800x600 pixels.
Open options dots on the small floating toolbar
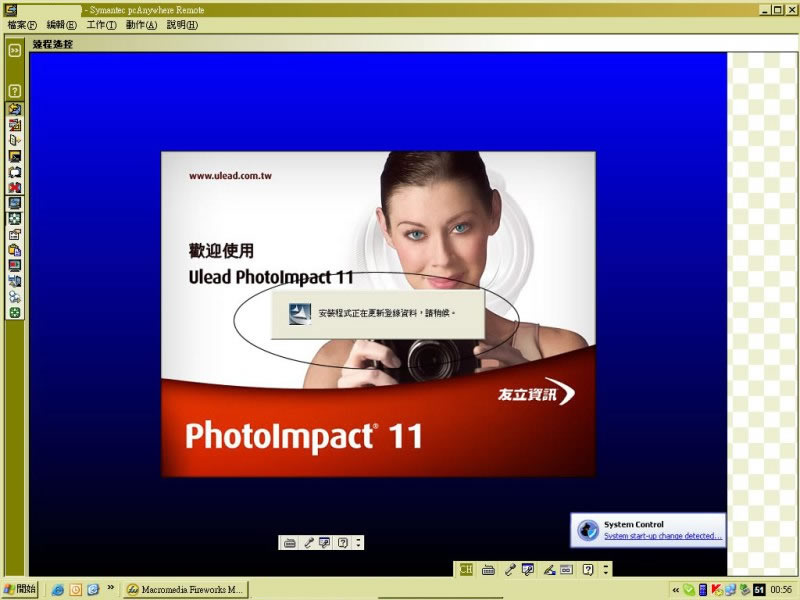pos(359,543)
